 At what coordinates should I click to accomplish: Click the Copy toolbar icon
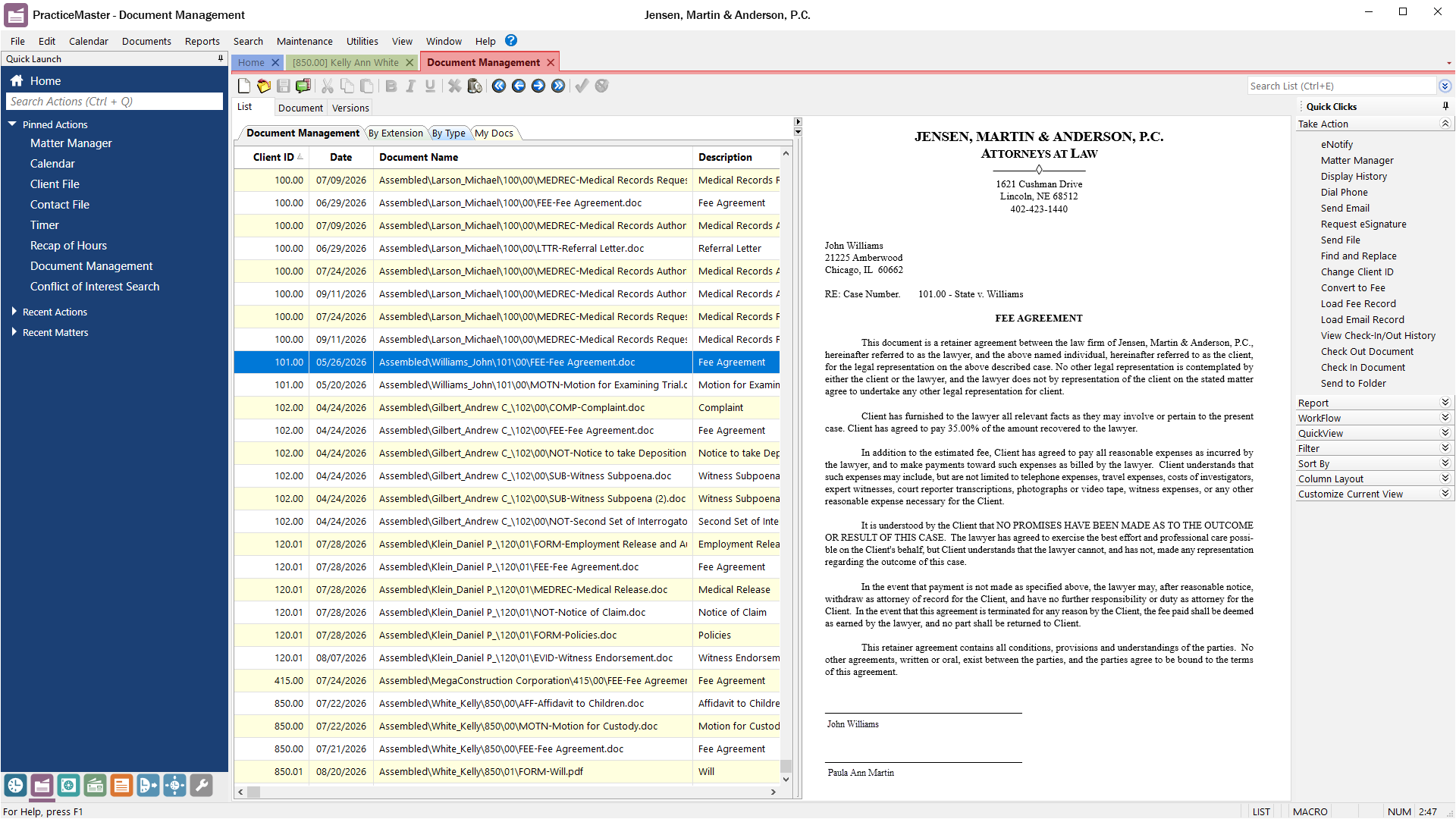click(x=347, y=86)
